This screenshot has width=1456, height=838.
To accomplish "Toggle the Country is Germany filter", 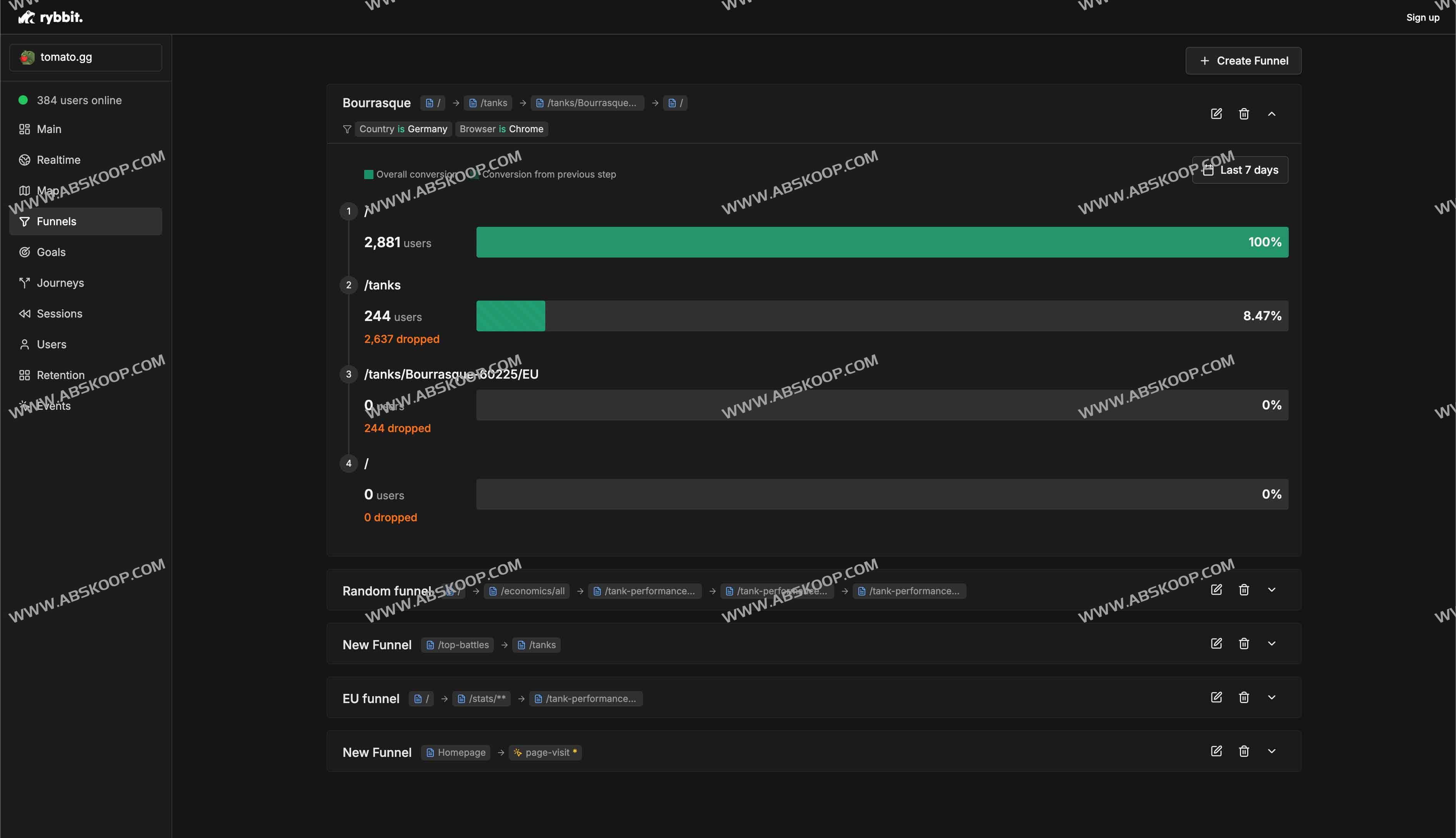I will tap(402, 129).
